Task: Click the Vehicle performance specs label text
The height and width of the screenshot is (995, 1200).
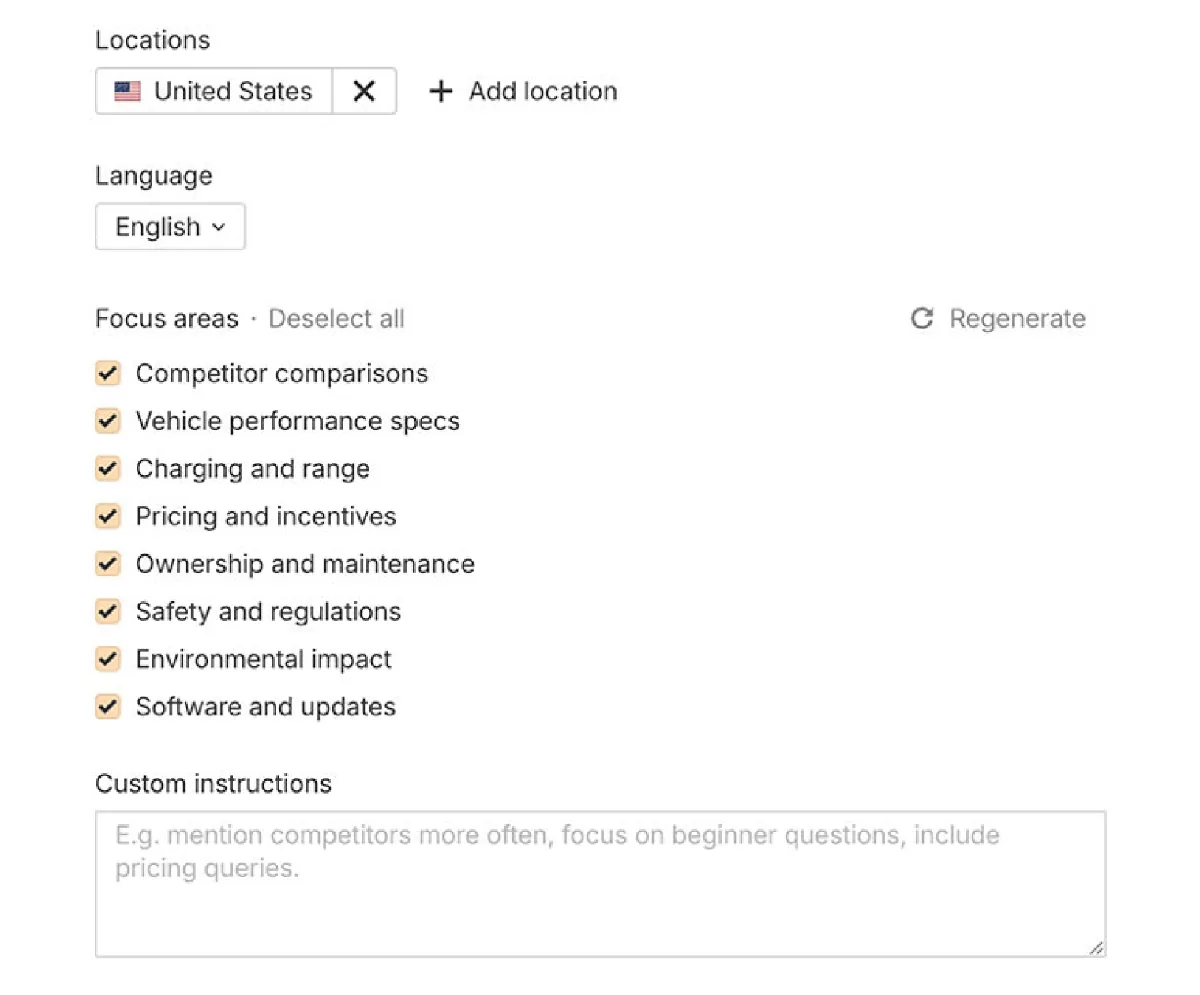Action: (298, 421)
